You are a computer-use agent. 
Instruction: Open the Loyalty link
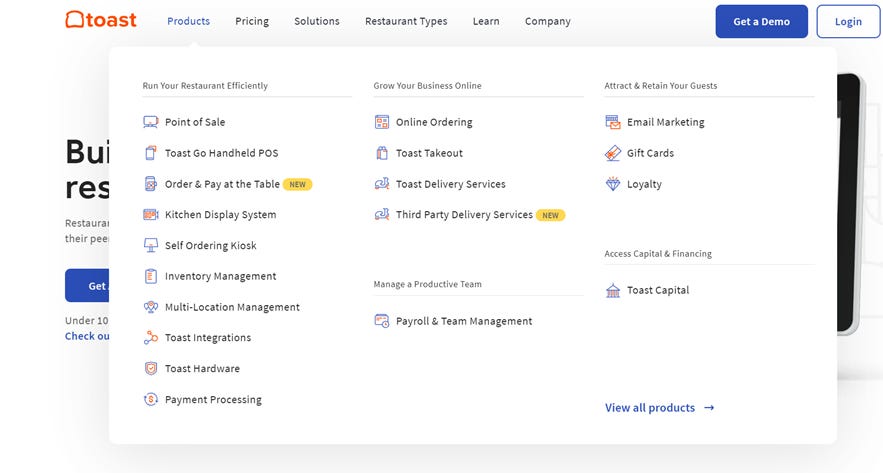coord(644,184)
